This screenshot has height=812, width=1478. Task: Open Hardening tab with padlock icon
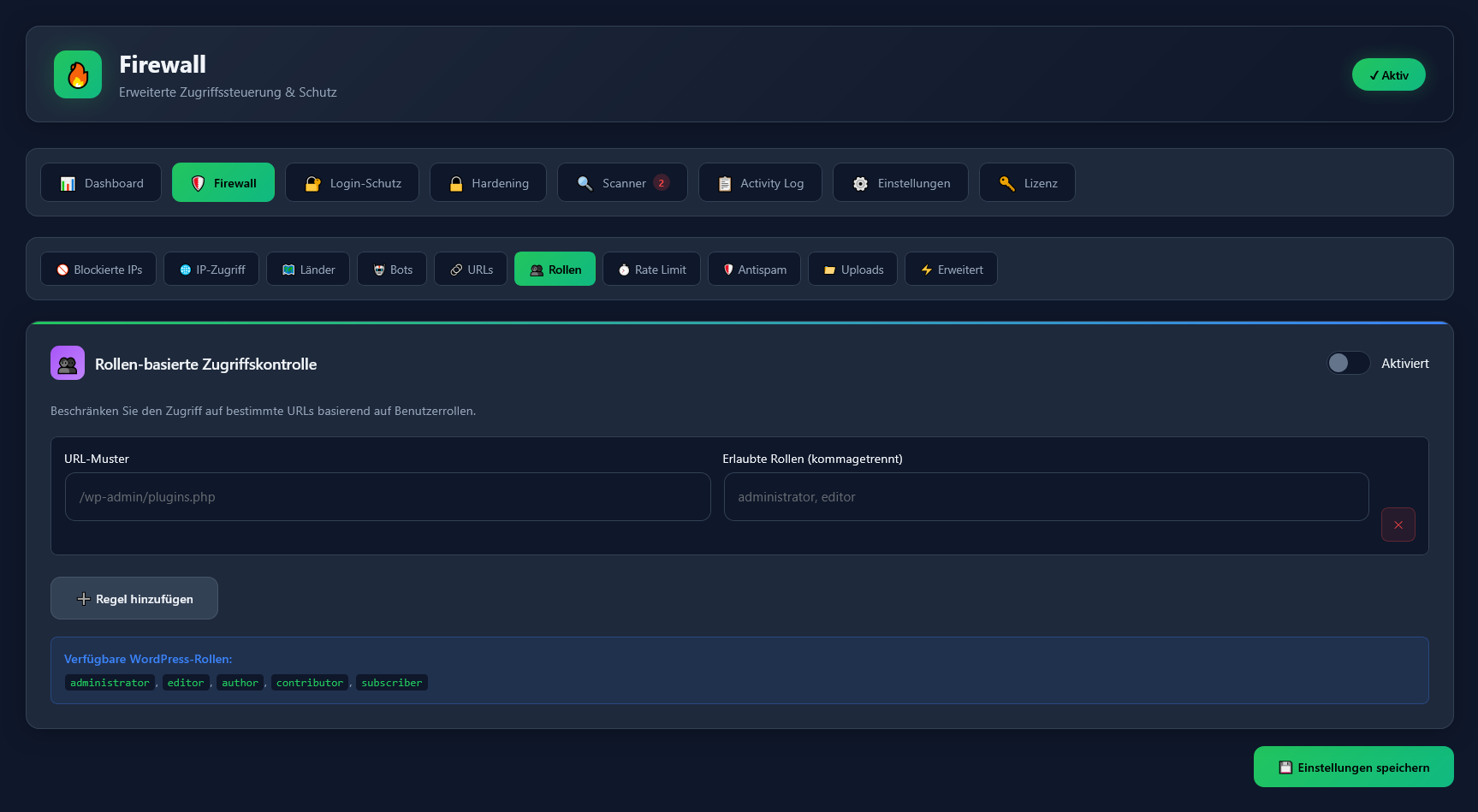click(x=488, y=183)
